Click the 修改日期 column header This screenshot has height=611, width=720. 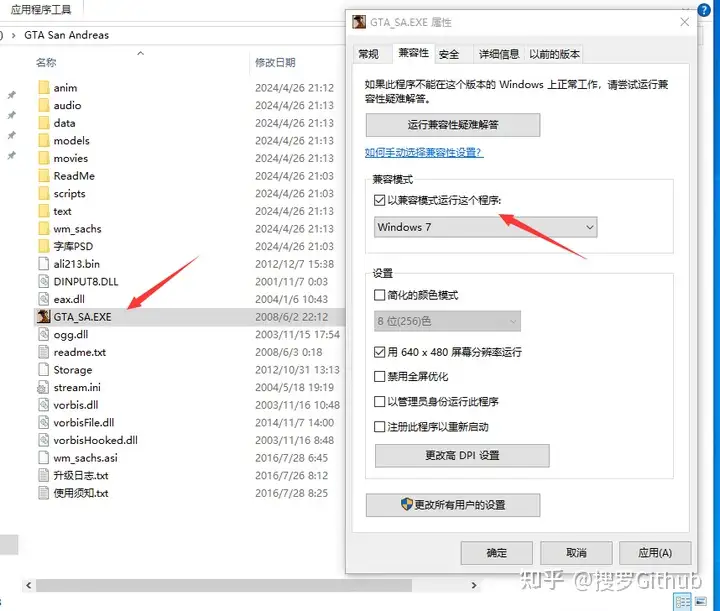275,62
